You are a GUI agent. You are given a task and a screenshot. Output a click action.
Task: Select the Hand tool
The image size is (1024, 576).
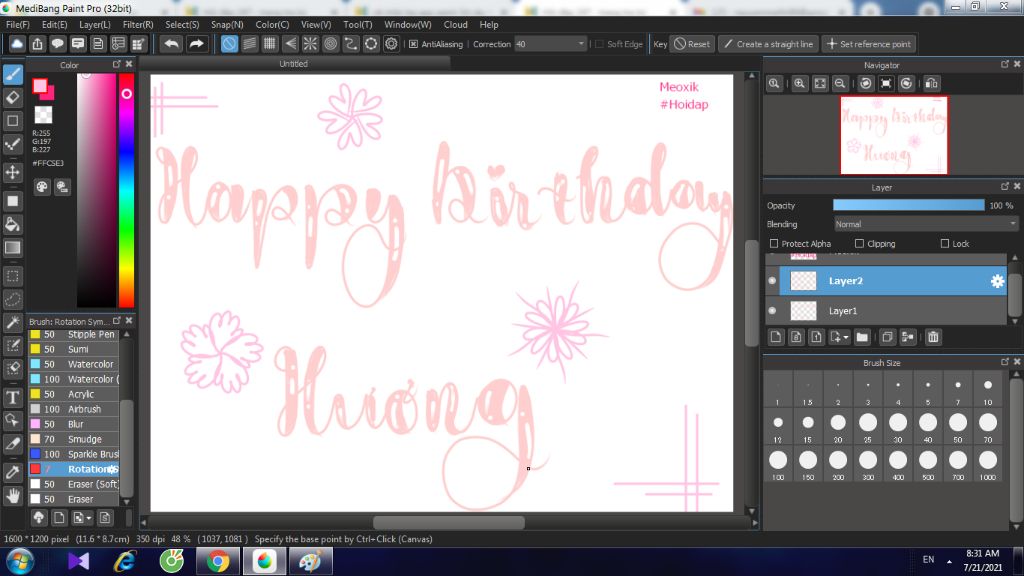click(13, 496)
